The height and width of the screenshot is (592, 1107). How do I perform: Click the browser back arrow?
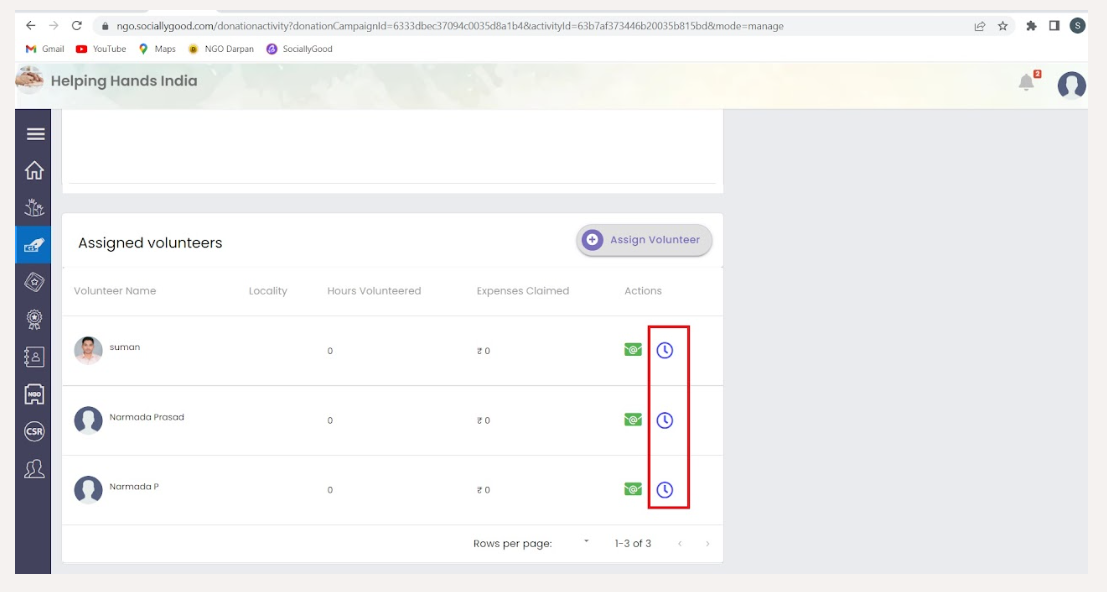click(30, 25)
